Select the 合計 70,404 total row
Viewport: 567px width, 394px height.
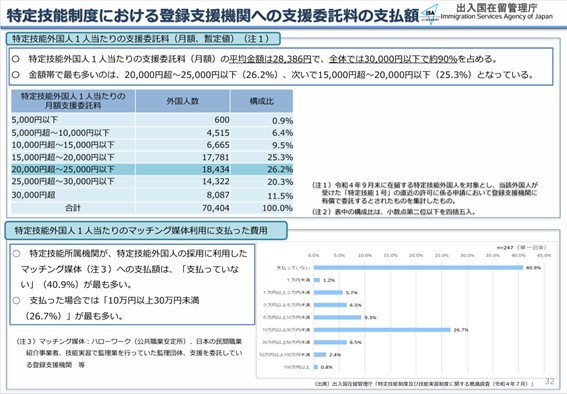tap(152, 208)
